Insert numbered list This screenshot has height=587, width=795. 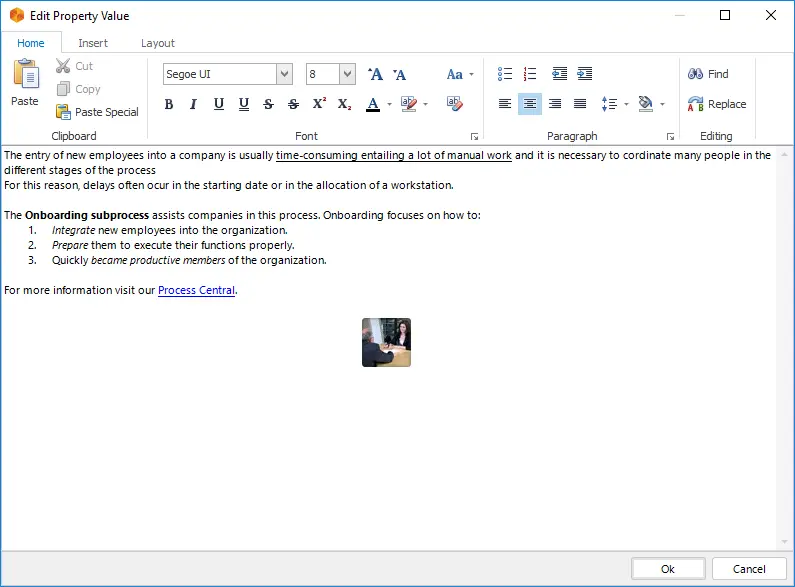[529, 74]
